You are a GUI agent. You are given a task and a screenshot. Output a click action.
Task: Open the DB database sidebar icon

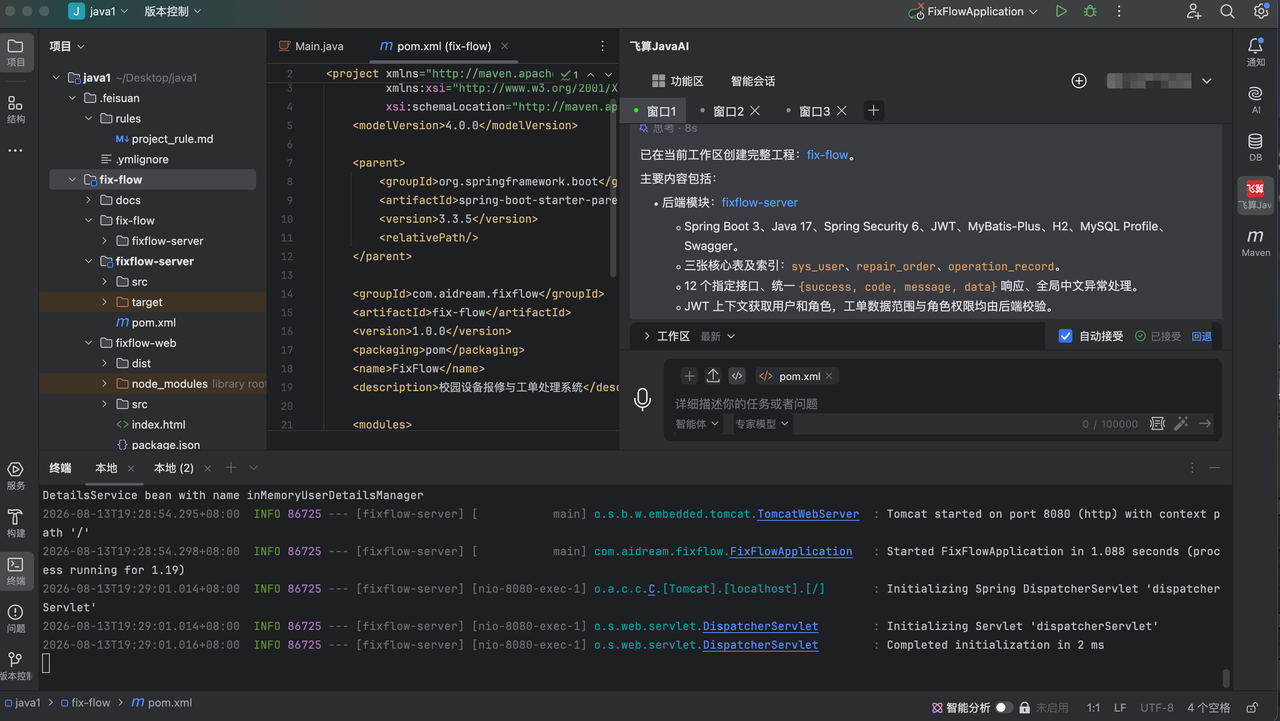click(1256, 148)
